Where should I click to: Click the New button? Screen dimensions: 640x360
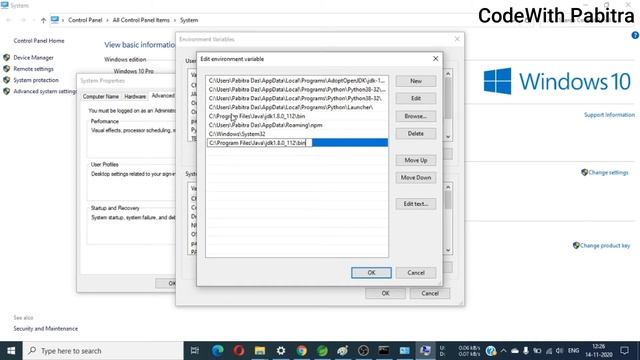416,81
